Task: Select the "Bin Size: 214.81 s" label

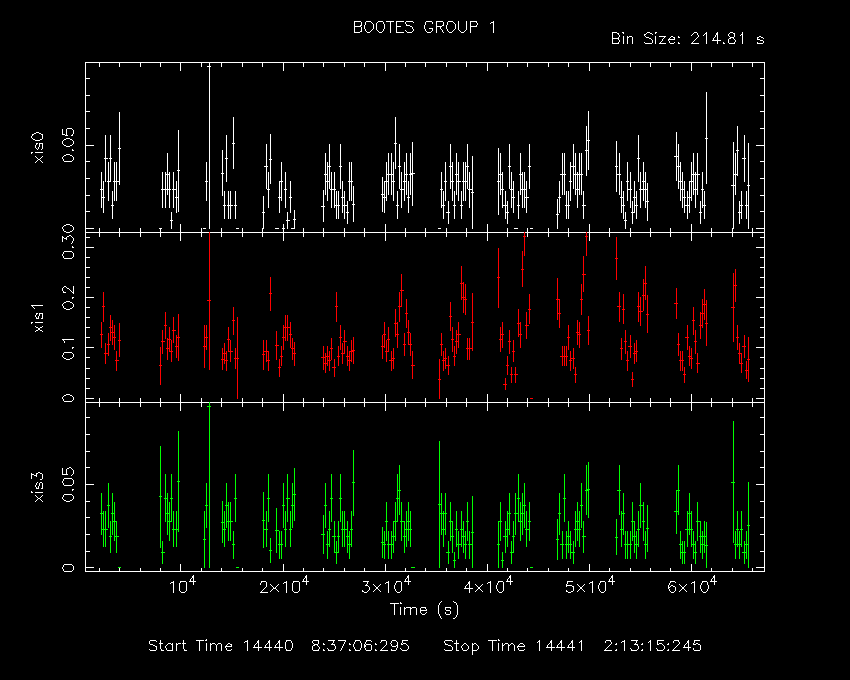Action: [687, 39]
